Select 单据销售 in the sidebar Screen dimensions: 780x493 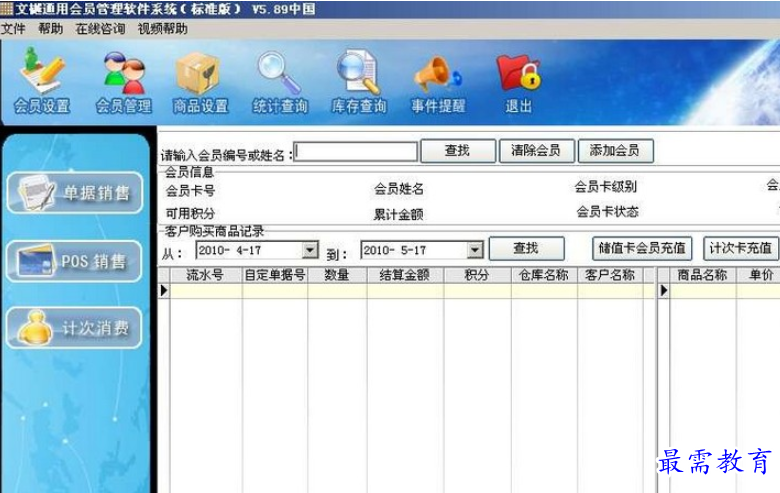(75, 193)
